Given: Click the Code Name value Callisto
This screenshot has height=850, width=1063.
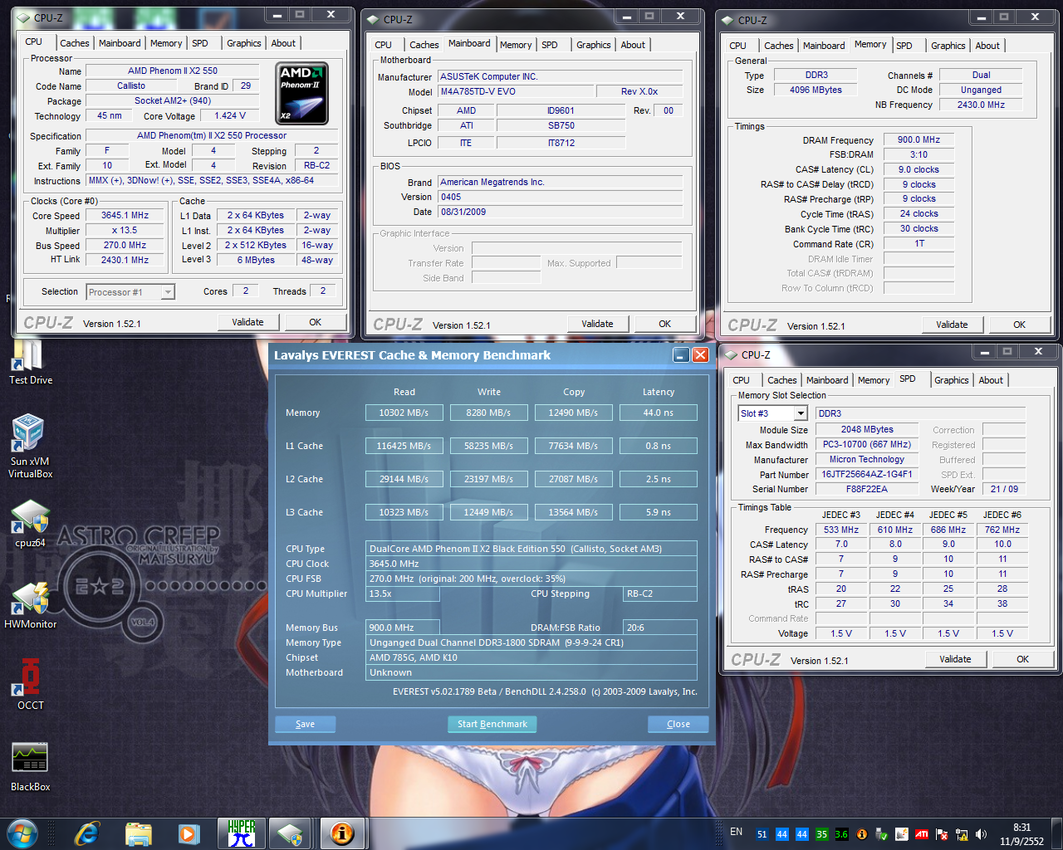Looking at the screenshot, I should [x=131, y=86].
